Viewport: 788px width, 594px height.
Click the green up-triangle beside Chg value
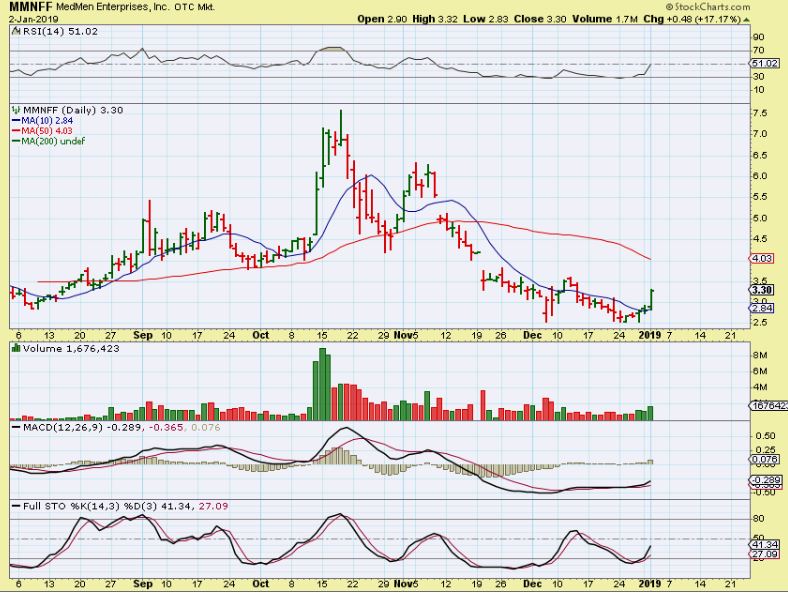point(746,20)
